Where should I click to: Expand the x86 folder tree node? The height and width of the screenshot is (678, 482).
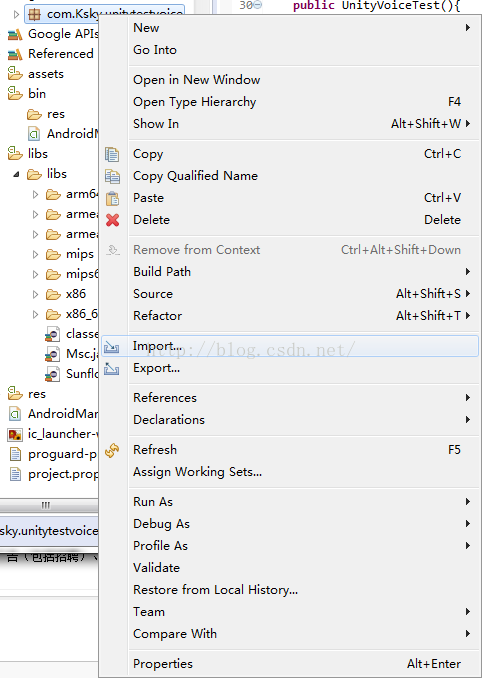click(x=35, y=294)
